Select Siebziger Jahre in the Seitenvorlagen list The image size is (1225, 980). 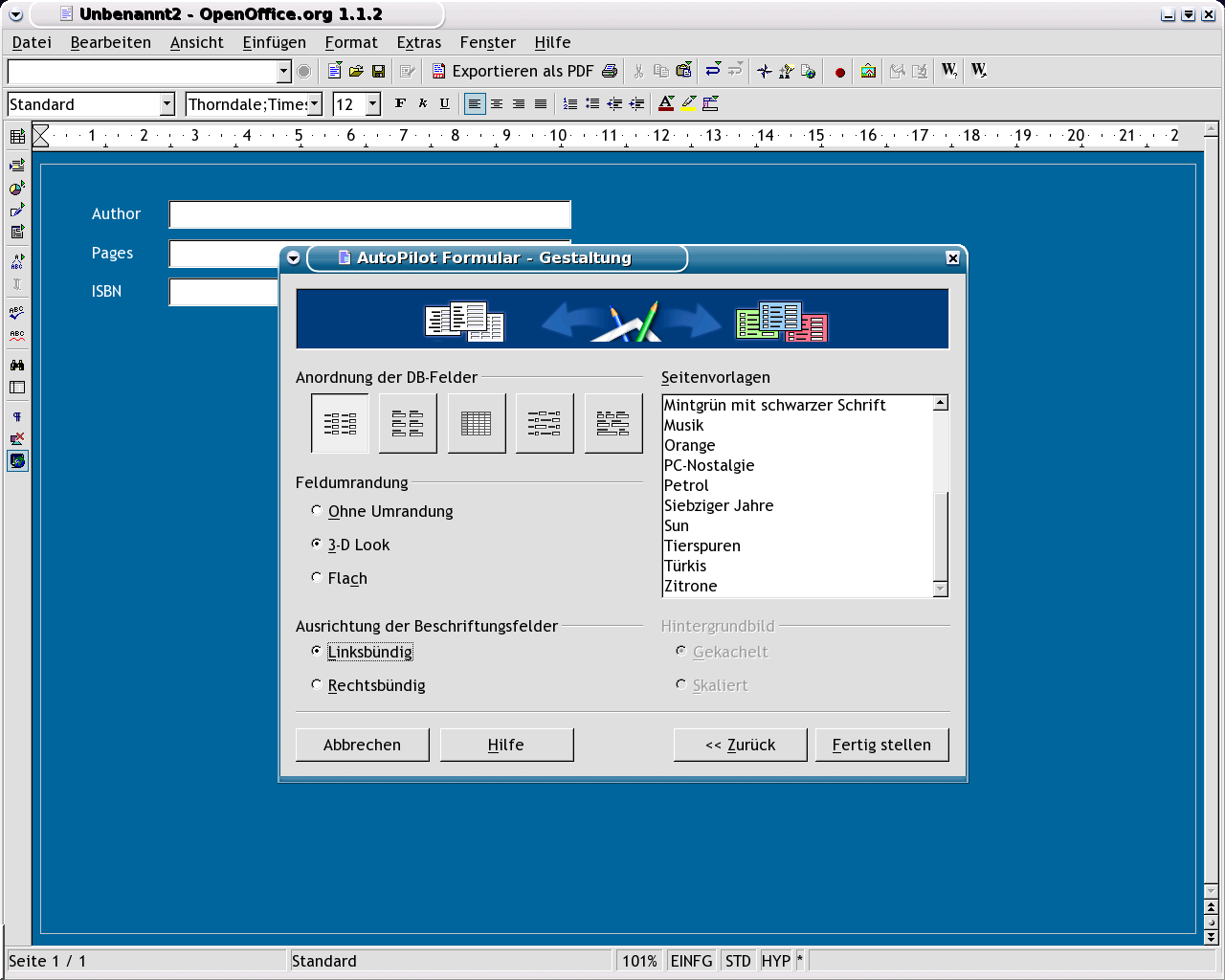pos(719,505)
